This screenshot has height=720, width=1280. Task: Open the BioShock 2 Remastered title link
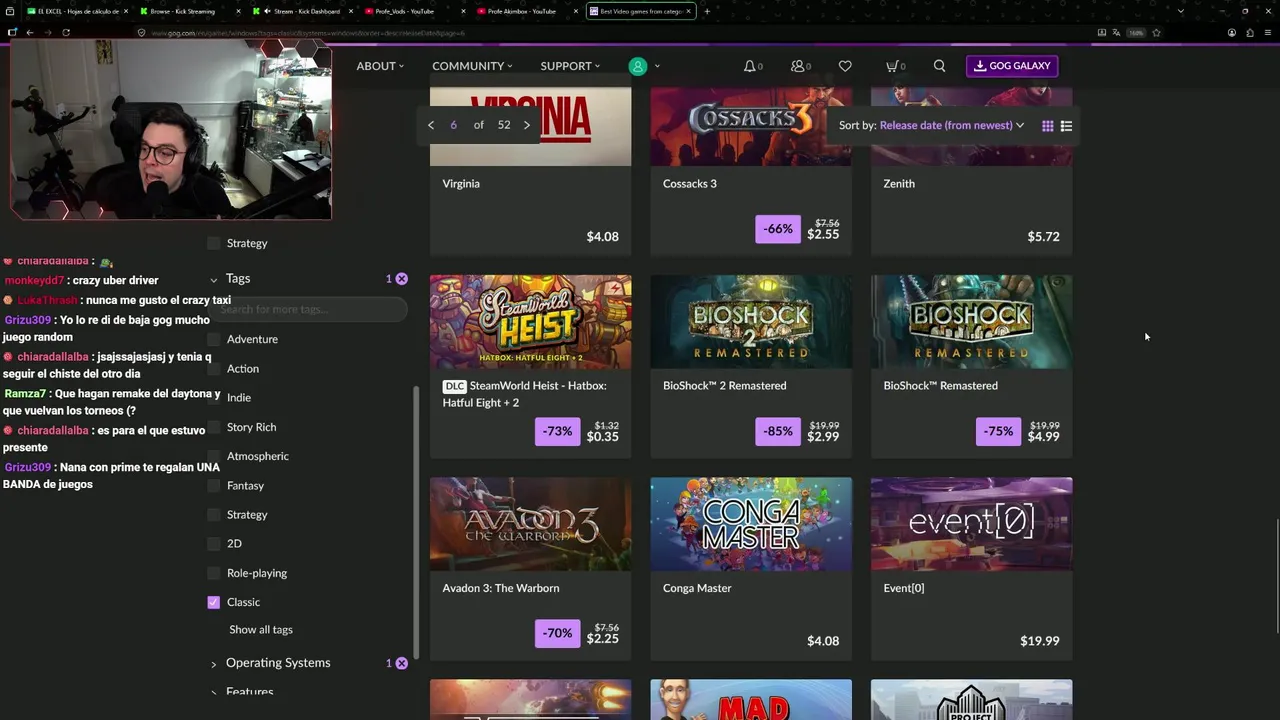[x=725, y=386]
